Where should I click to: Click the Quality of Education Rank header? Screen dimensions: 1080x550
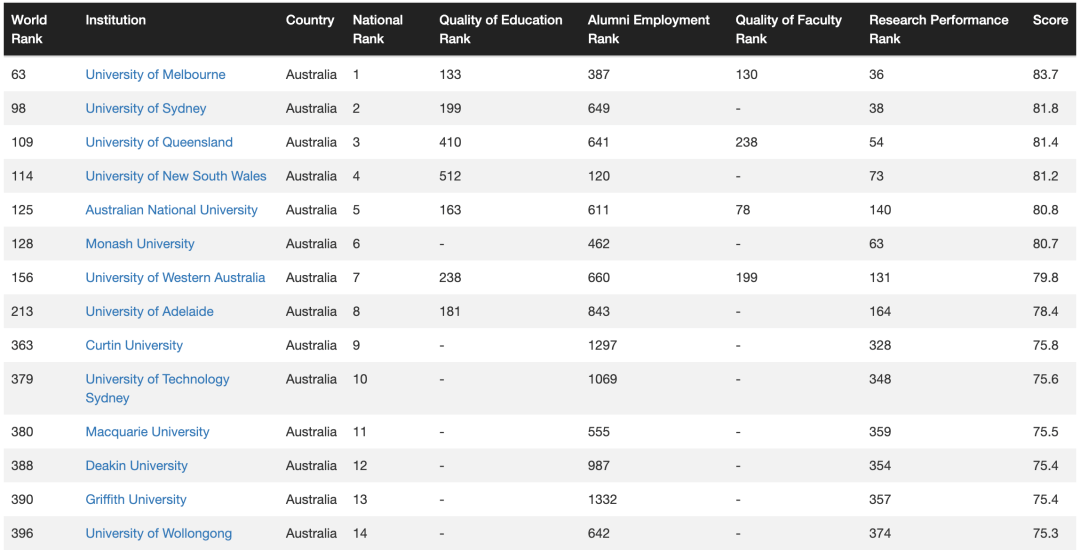pos(501,29)
